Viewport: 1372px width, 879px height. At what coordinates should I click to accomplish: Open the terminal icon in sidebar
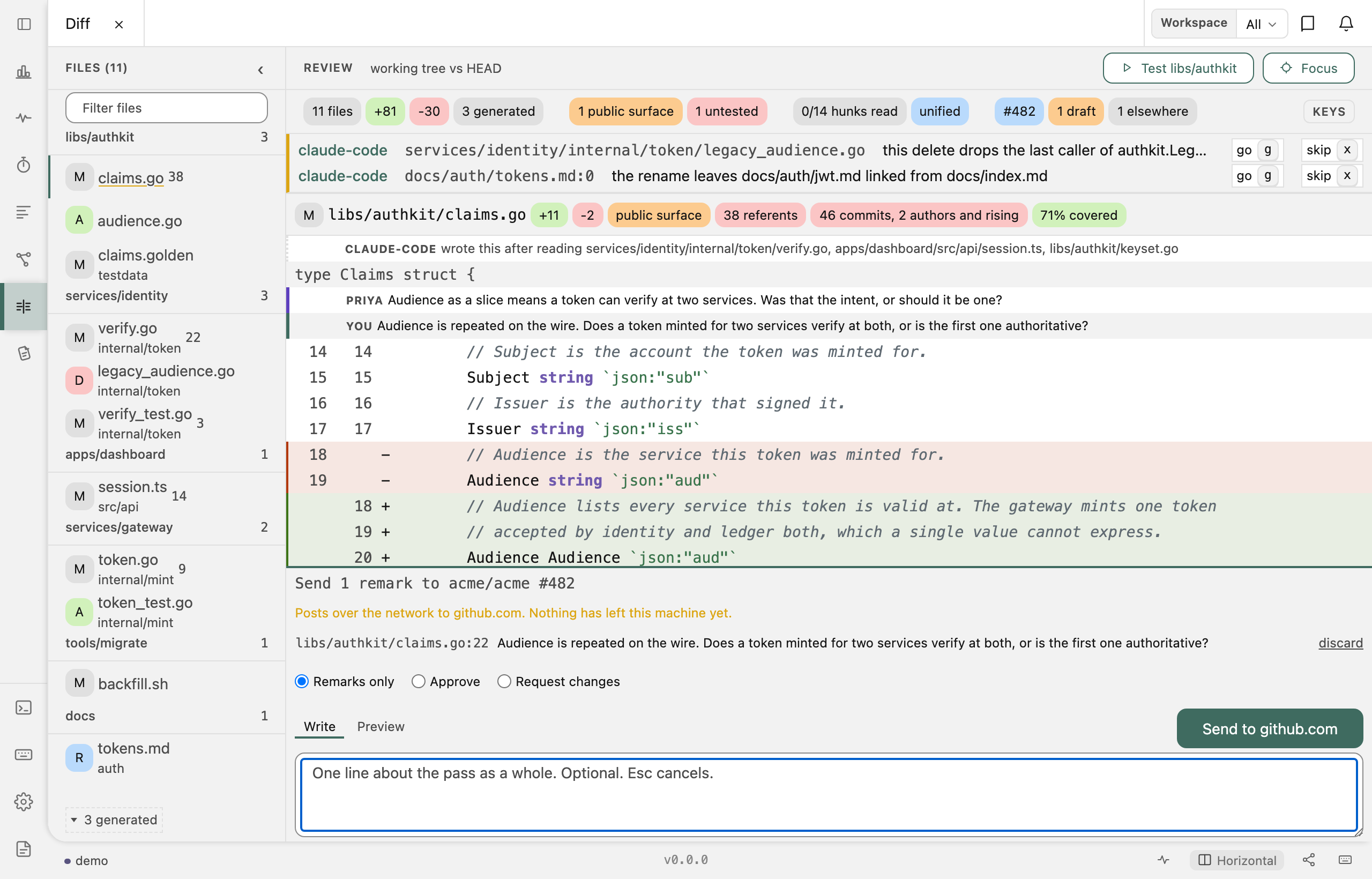[x=24, y=708]
